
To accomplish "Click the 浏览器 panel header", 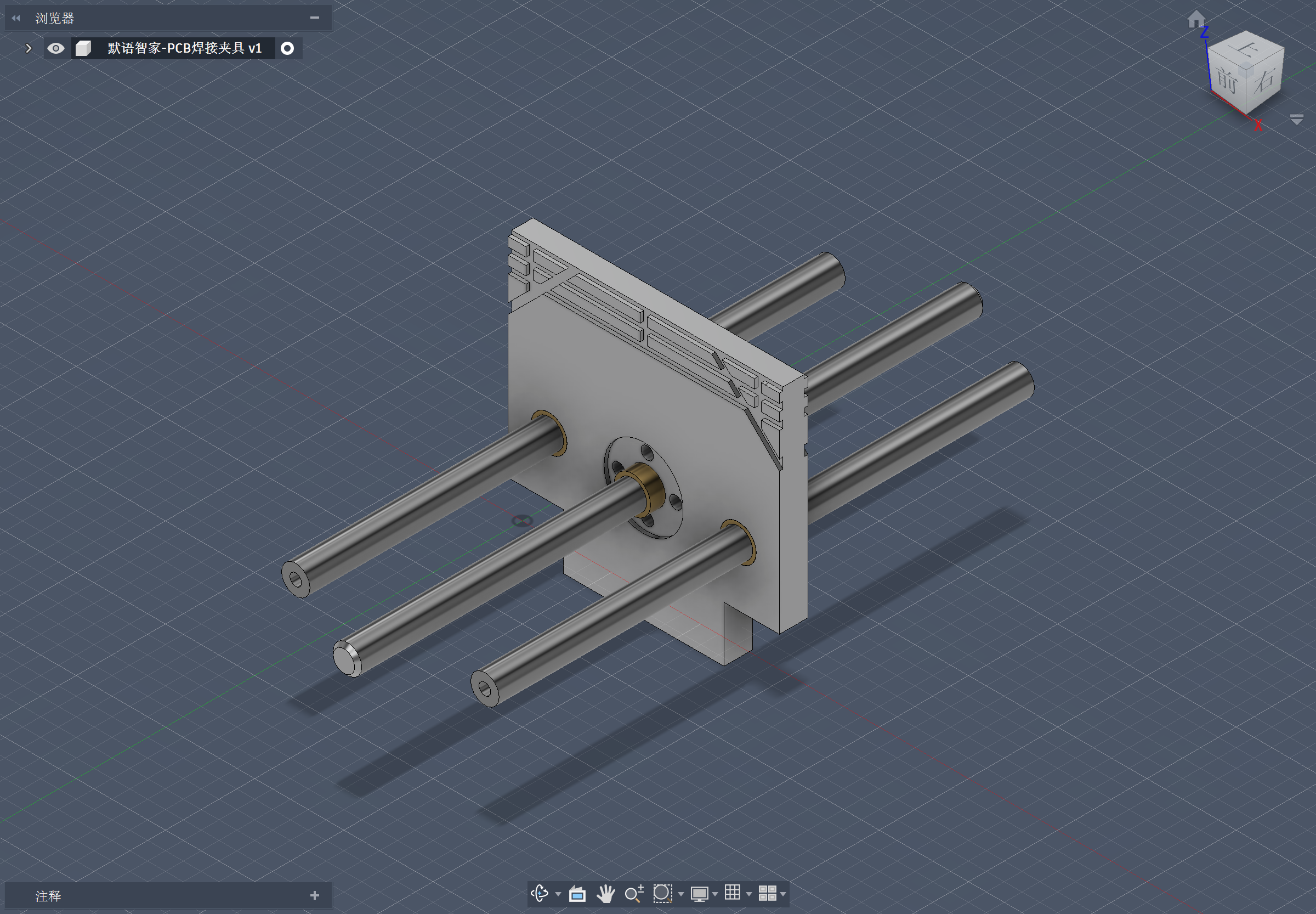I will pos(55,18).
